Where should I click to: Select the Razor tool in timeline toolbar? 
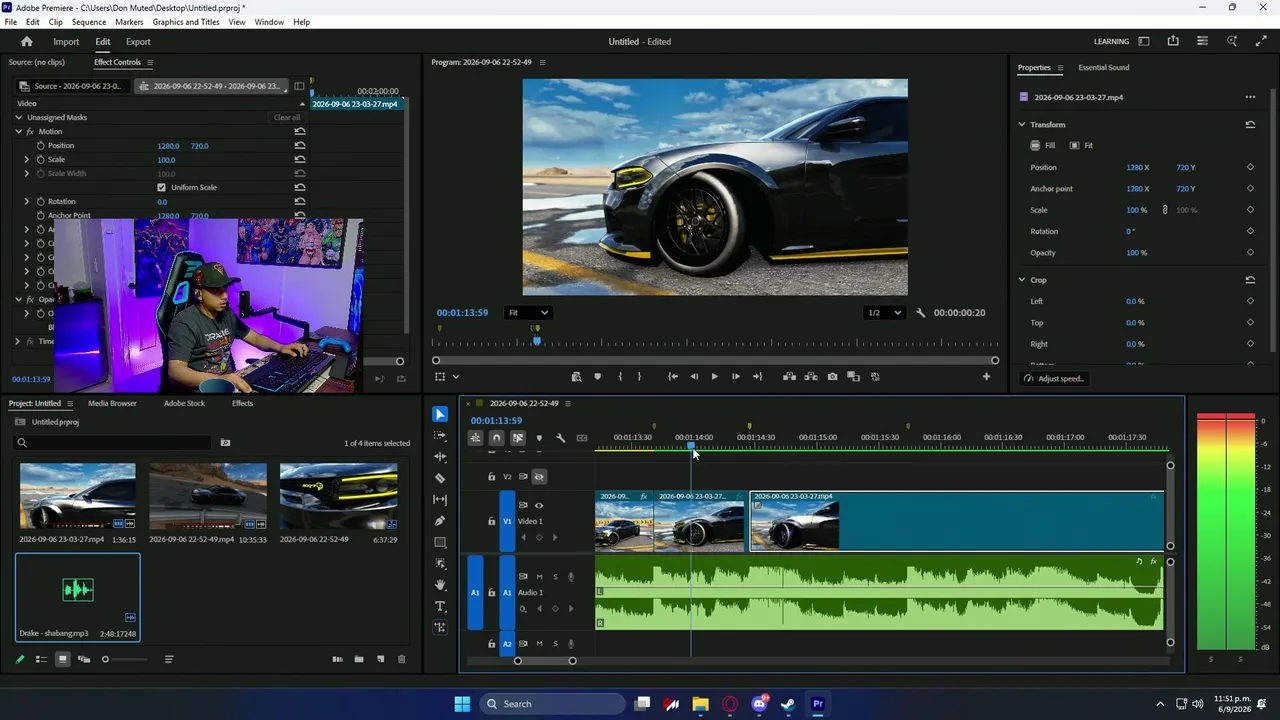coord(440,478)
